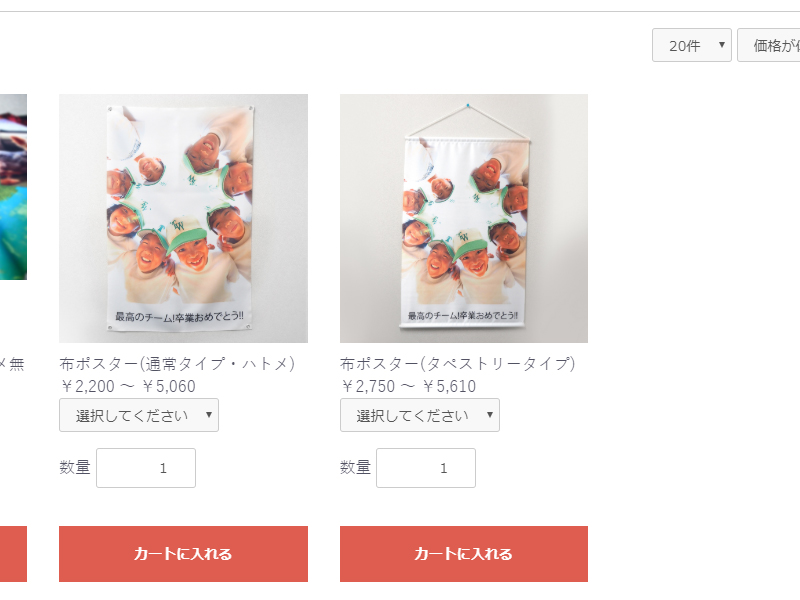Add タペストリー poster with カートに入れる button

pyautogui.click(x=464, y=554)
